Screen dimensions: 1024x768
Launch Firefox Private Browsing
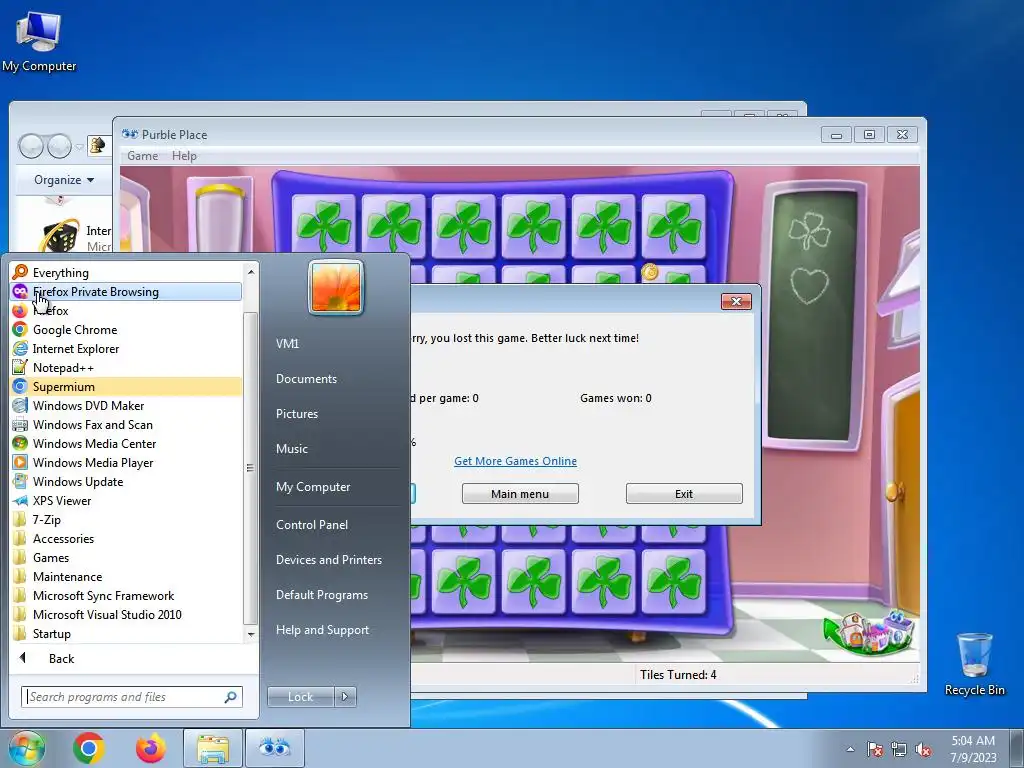coord(127,292)
